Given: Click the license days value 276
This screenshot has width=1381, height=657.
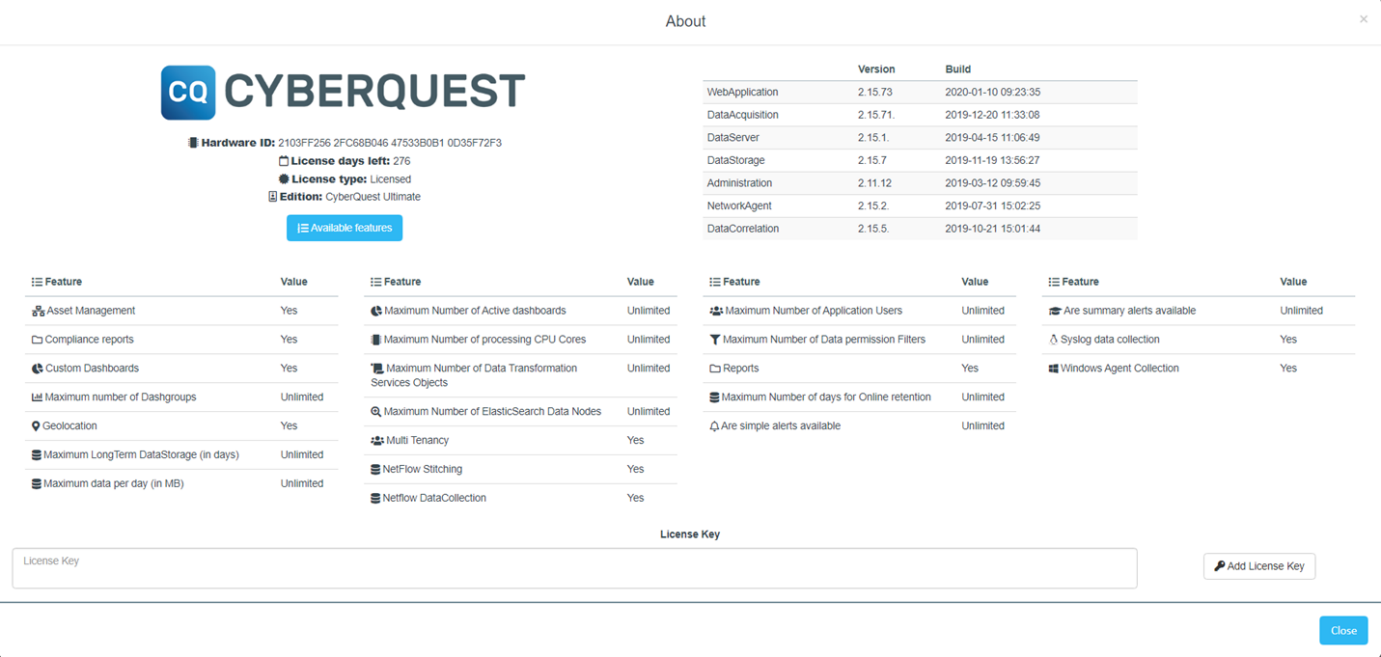Looking at the screenshot, I should coord(402,161).
